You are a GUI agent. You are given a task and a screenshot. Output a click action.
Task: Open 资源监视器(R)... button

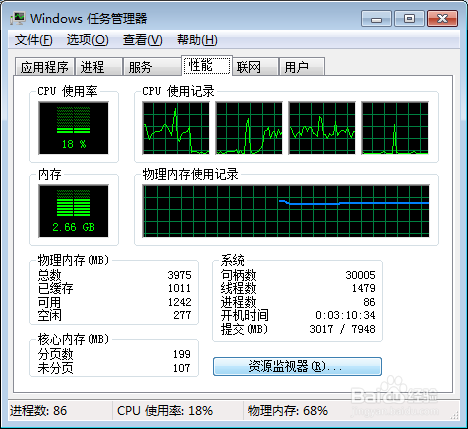[x=297, y=366]
